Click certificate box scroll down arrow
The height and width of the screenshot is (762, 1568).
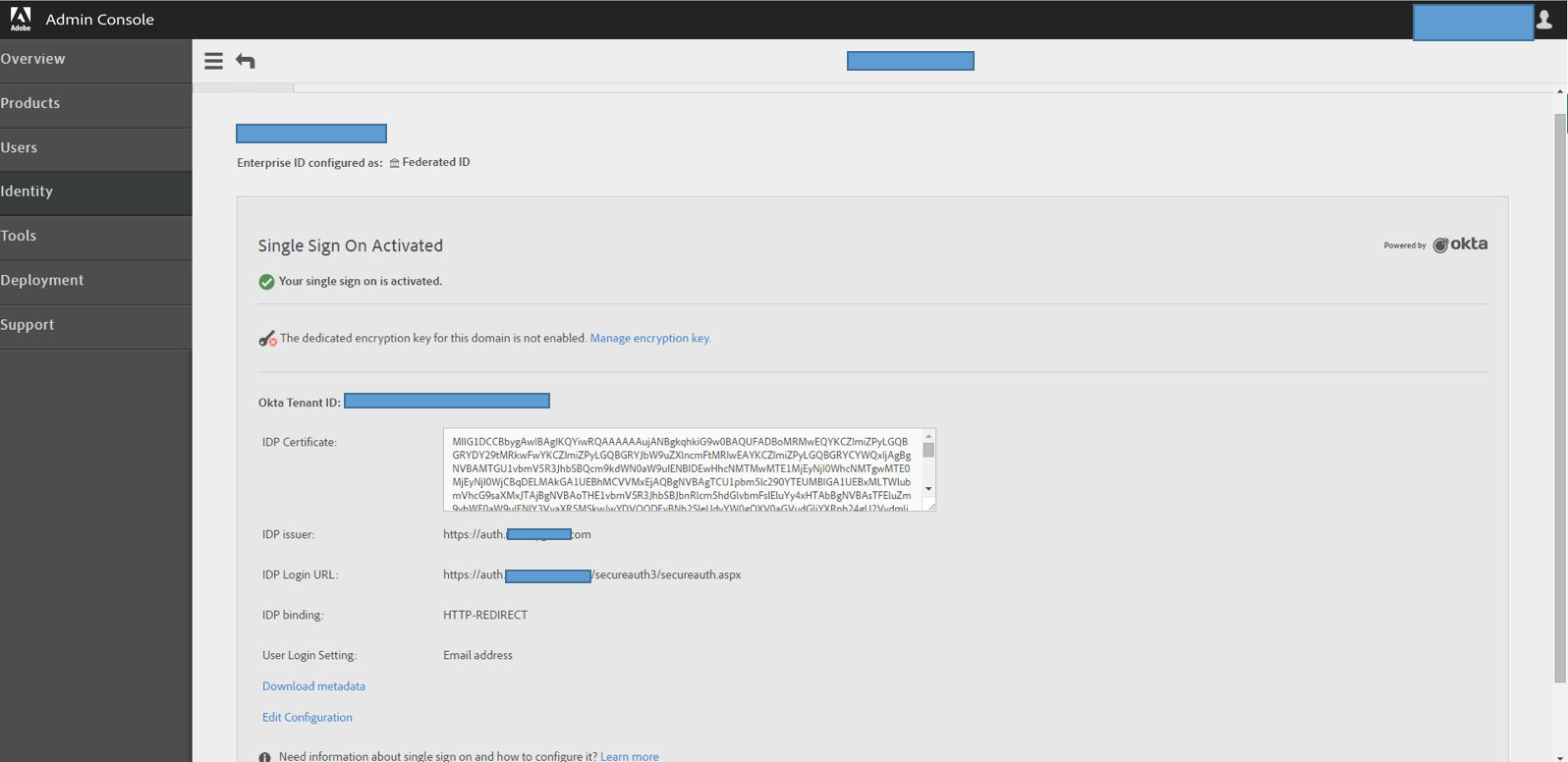(x=928, y=489)
